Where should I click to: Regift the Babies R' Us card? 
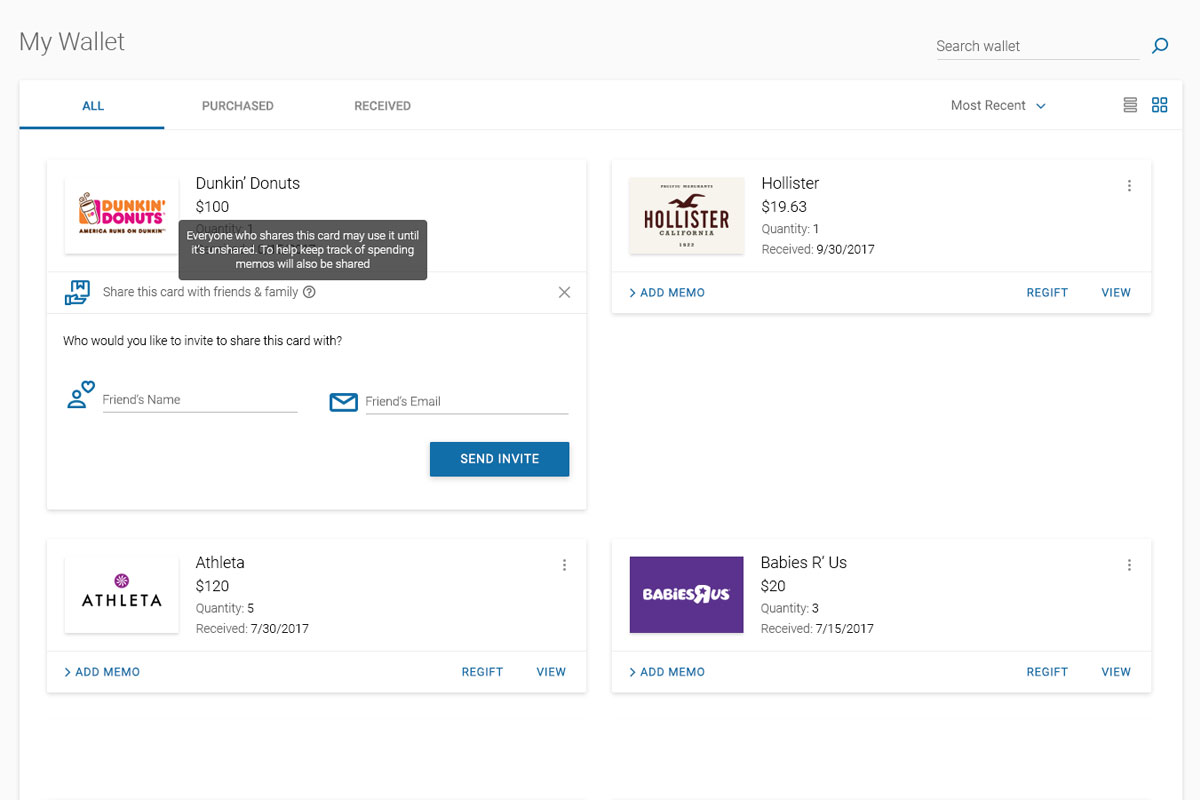[1047, 672]
